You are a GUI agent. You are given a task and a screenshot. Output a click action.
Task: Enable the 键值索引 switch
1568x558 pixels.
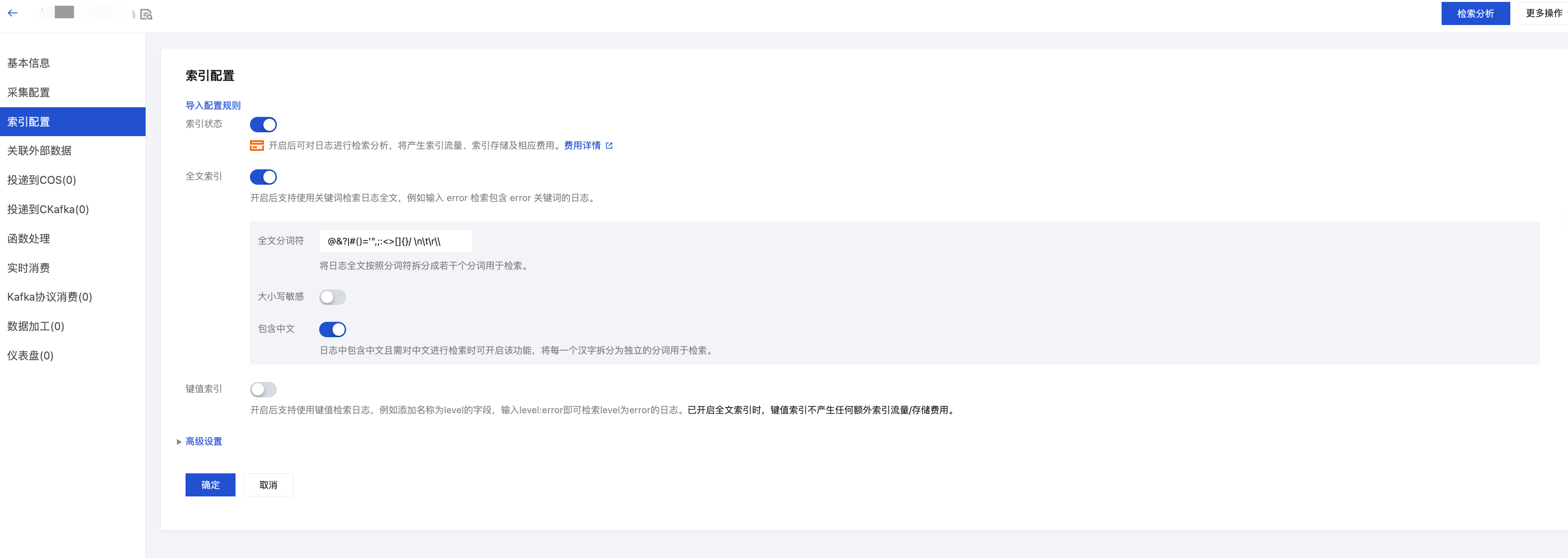(x=263, y=389)
